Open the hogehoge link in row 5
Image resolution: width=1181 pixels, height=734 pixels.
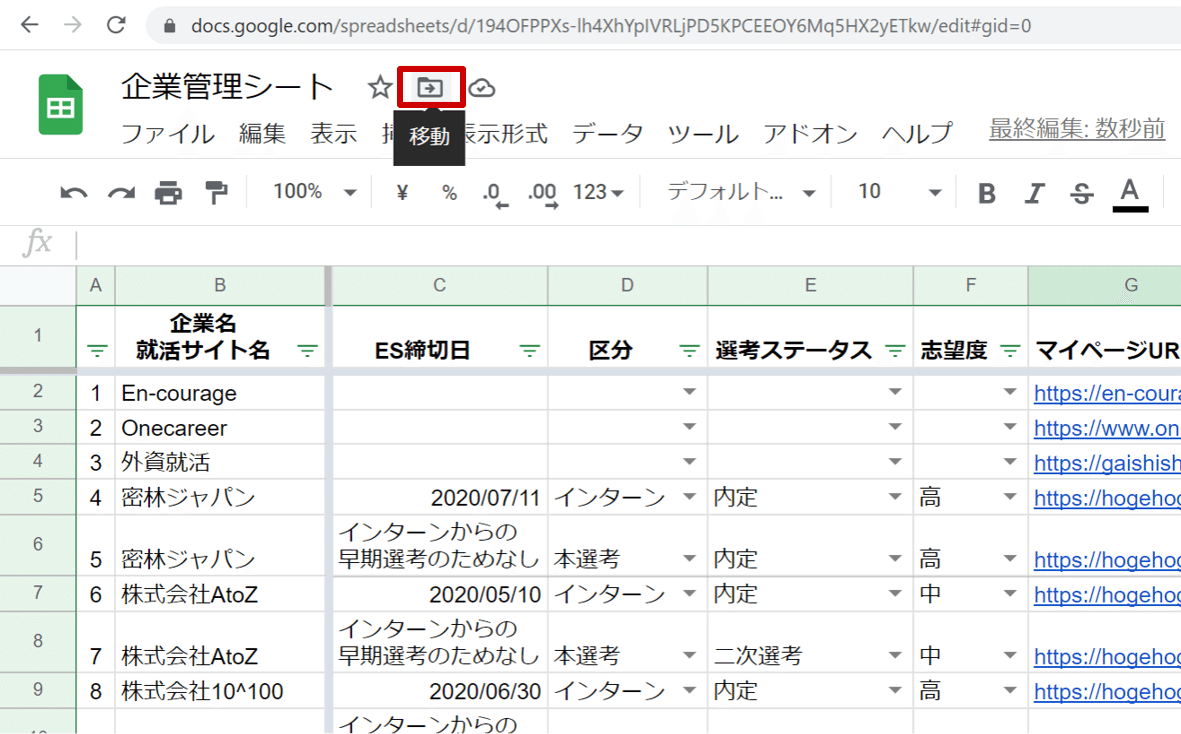click(x=1106, y=498)
